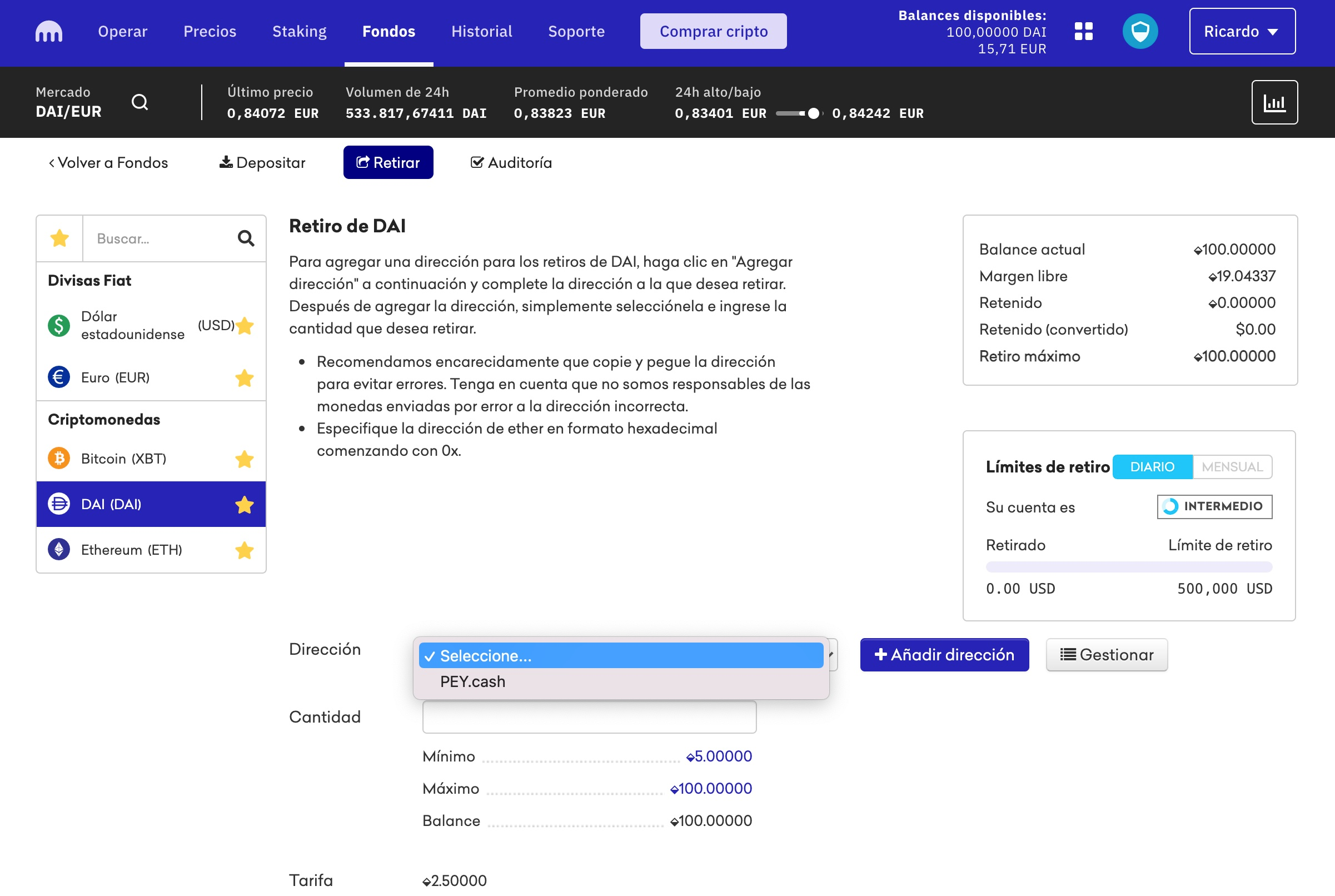Click the DAI/EUR market label
This screenshot has height=896, width=1335.
click(68, 111)
